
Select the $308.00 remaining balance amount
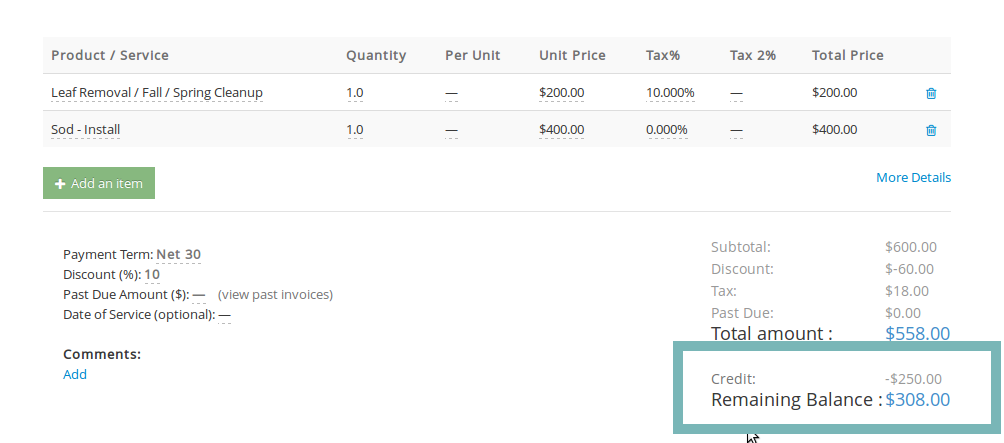[918, 399]
